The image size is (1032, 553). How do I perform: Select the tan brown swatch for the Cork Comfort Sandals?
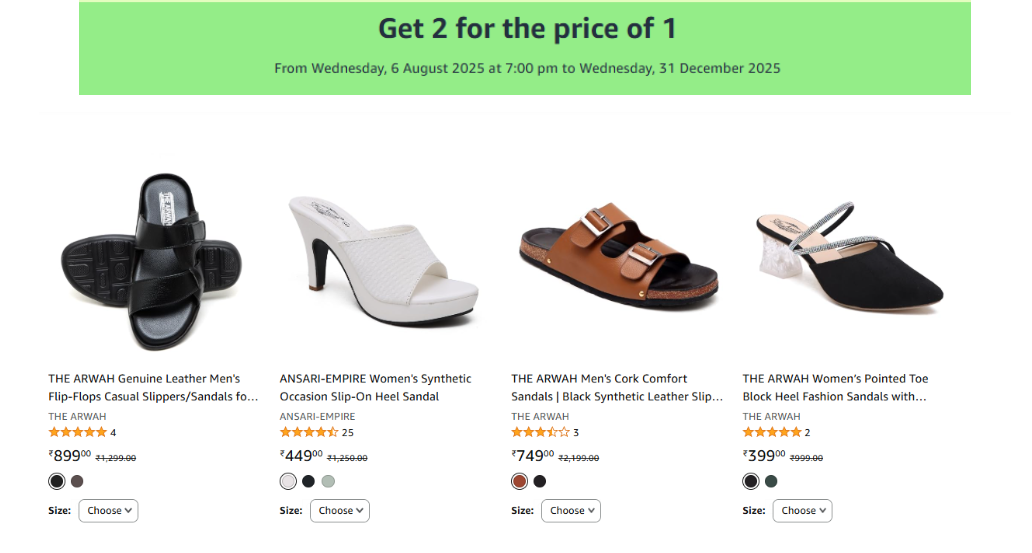(519, 481)
